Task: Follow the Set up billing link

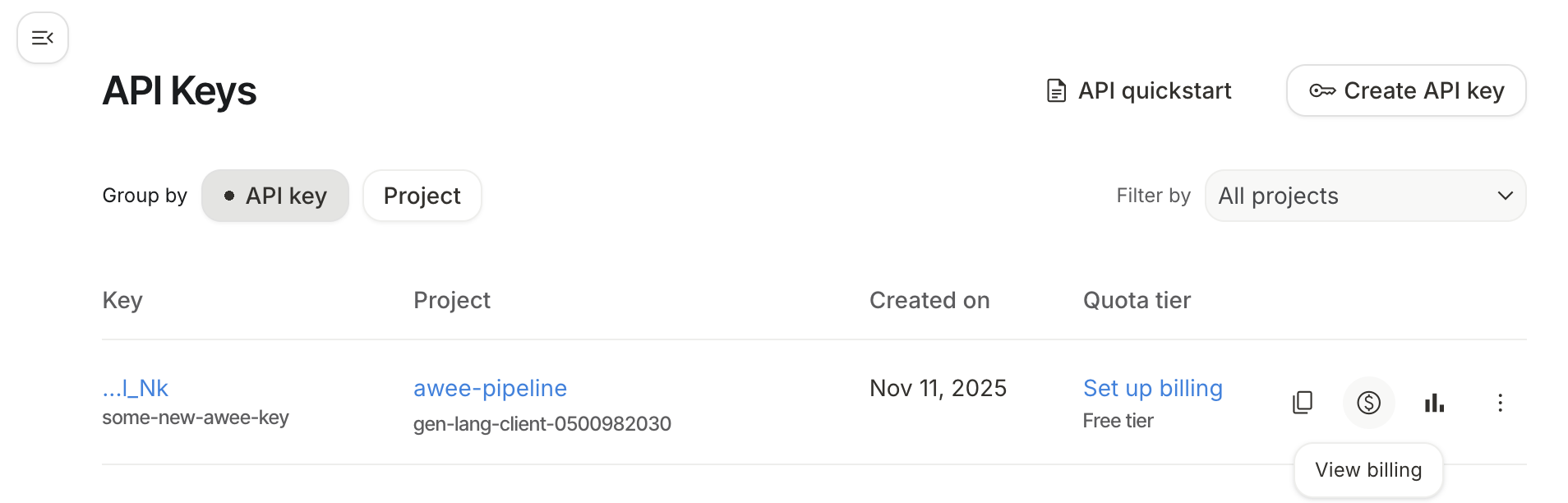Action: tap(1152, 388)
